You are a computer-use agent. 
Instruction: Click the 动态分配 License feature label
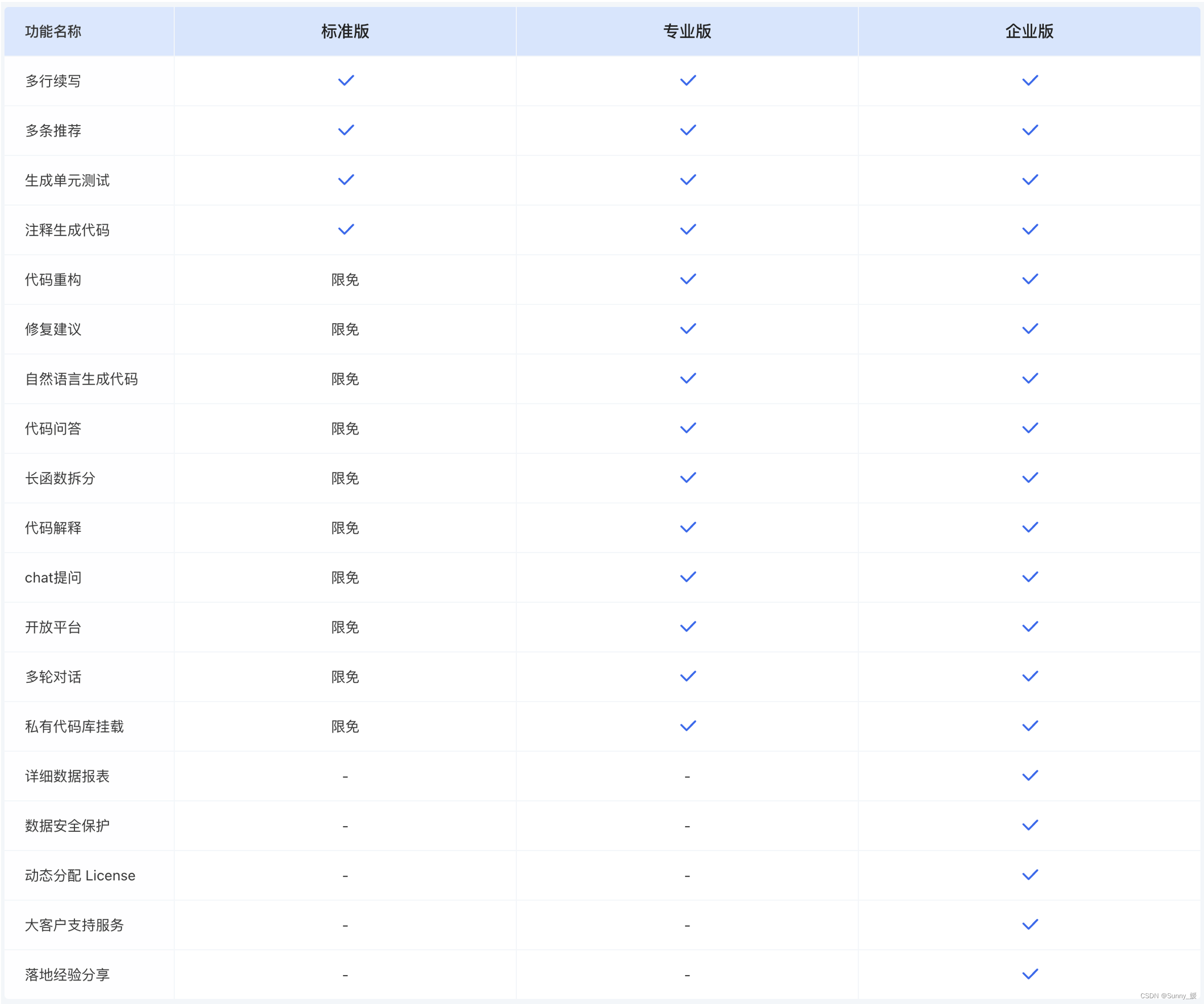coord(80,876)
